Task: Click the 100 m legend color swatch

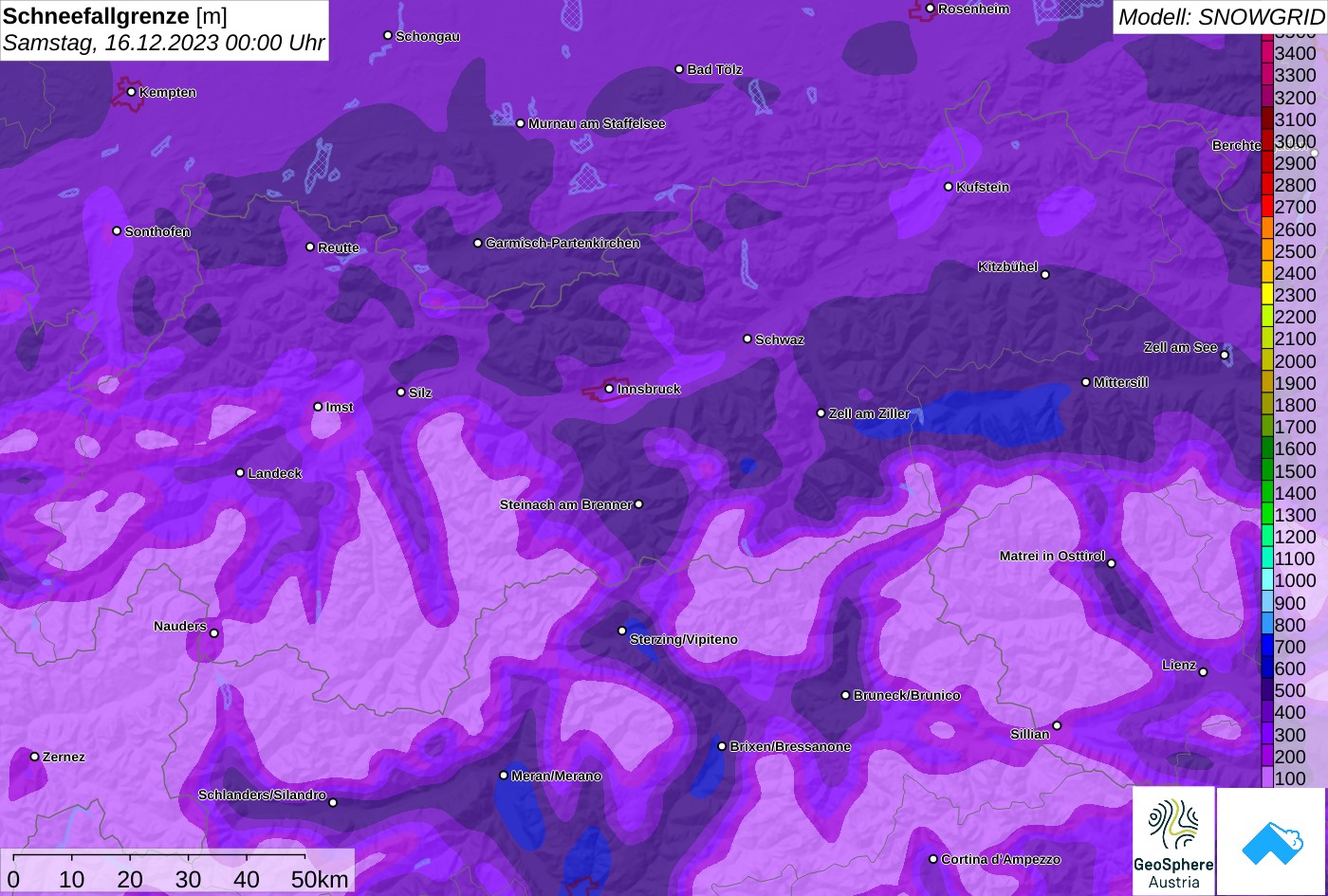Action: 1267,777
